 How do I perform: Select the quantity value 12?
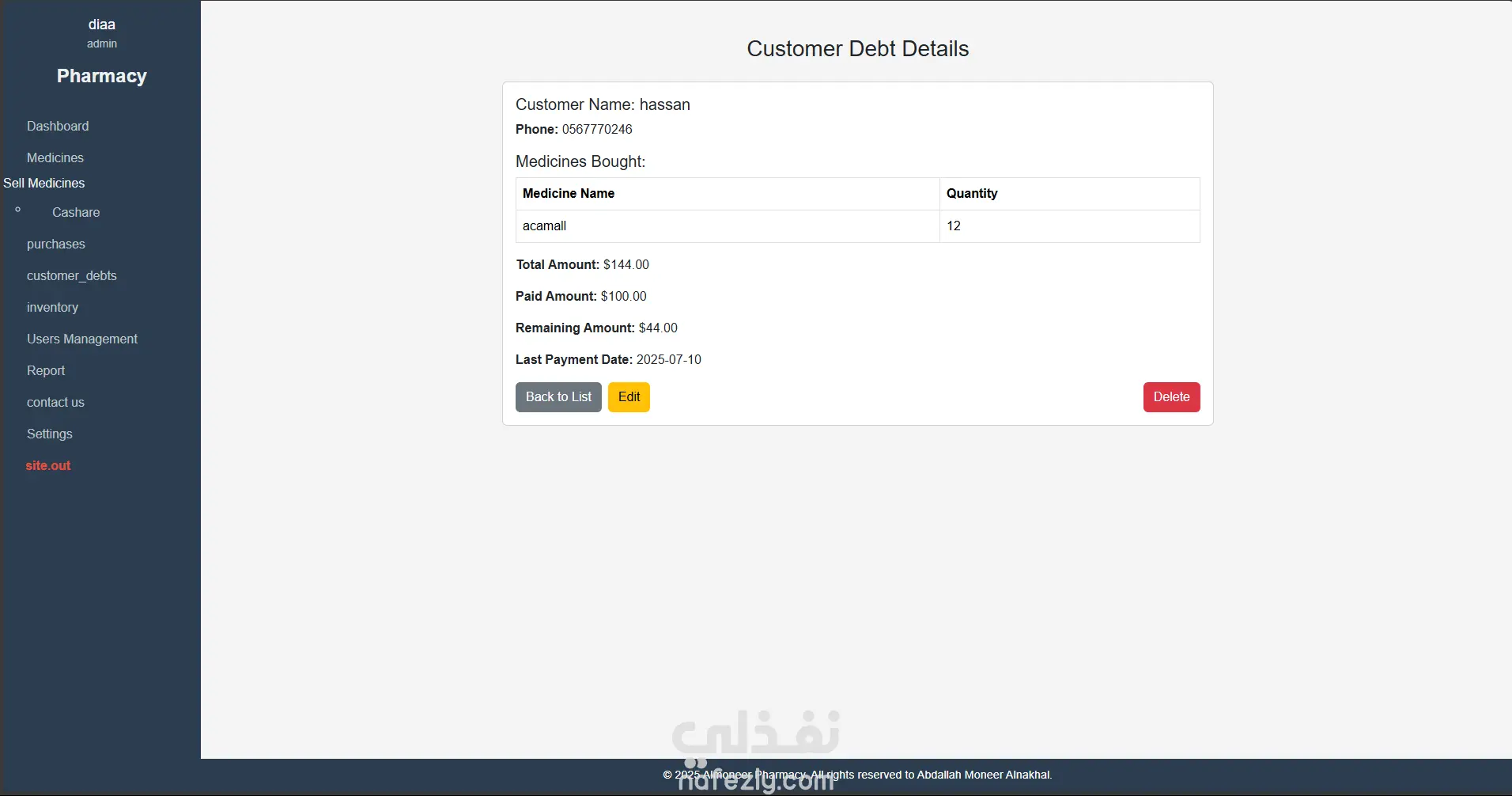[x=954, y=226]
